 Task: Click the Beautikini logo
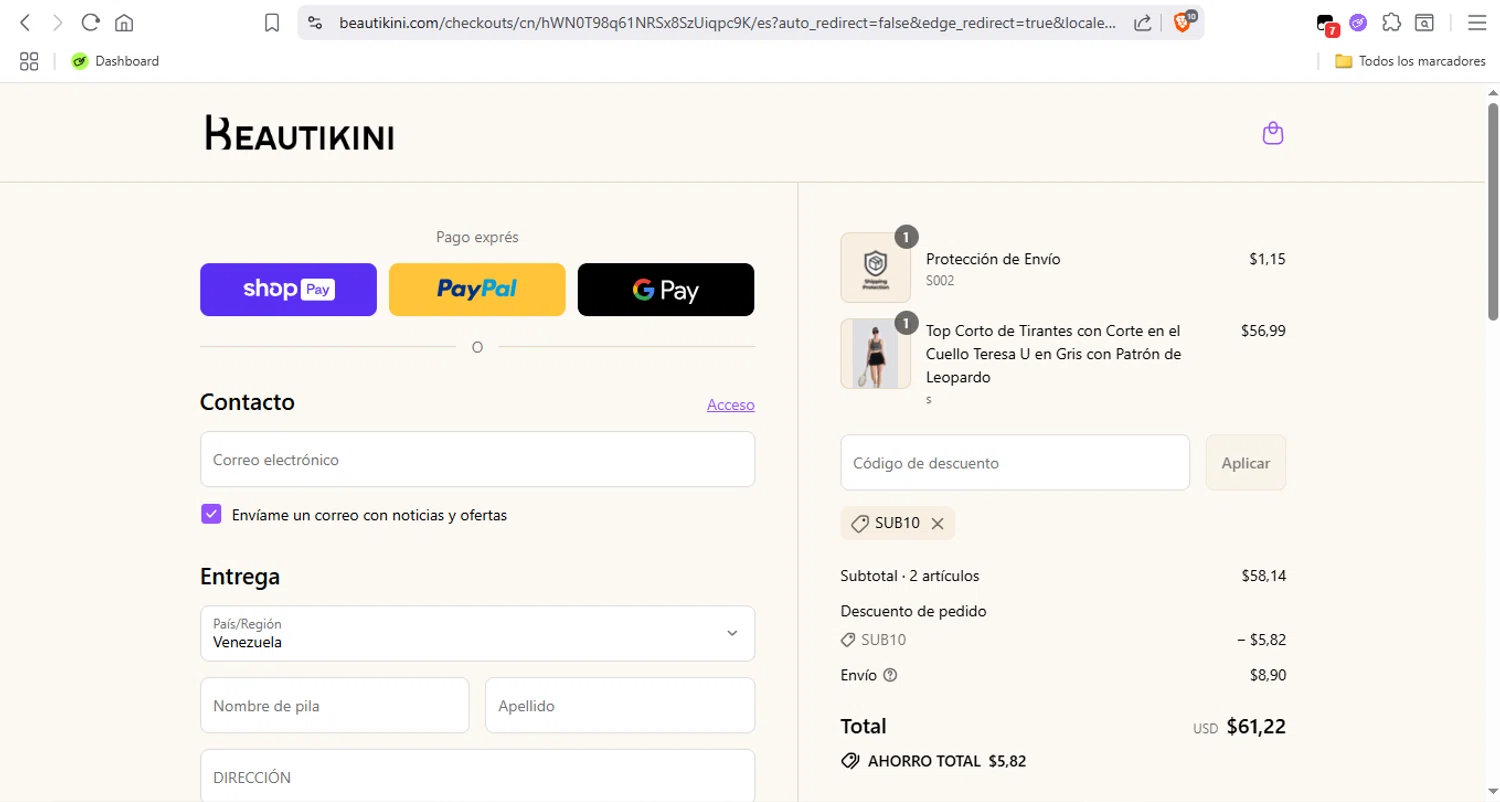tap(299, 133)
